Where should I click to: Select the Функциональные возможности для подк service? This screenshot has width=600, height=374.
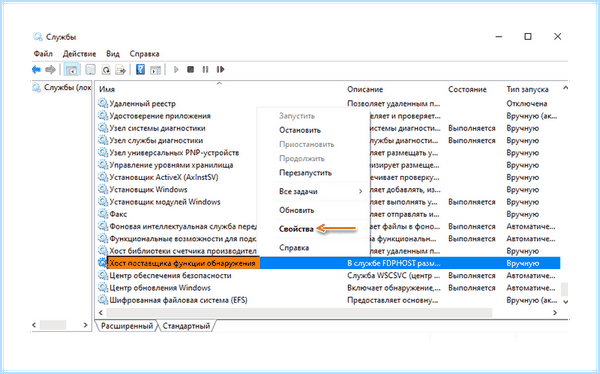point(183,238)
